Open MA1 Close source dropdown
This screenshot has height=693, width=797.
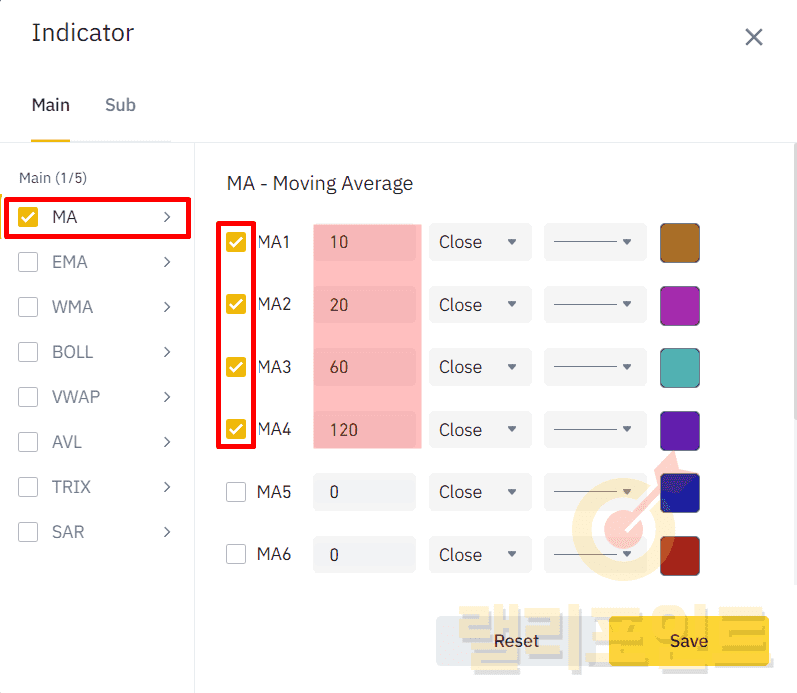pyautogui.click(x=479, y=242)
